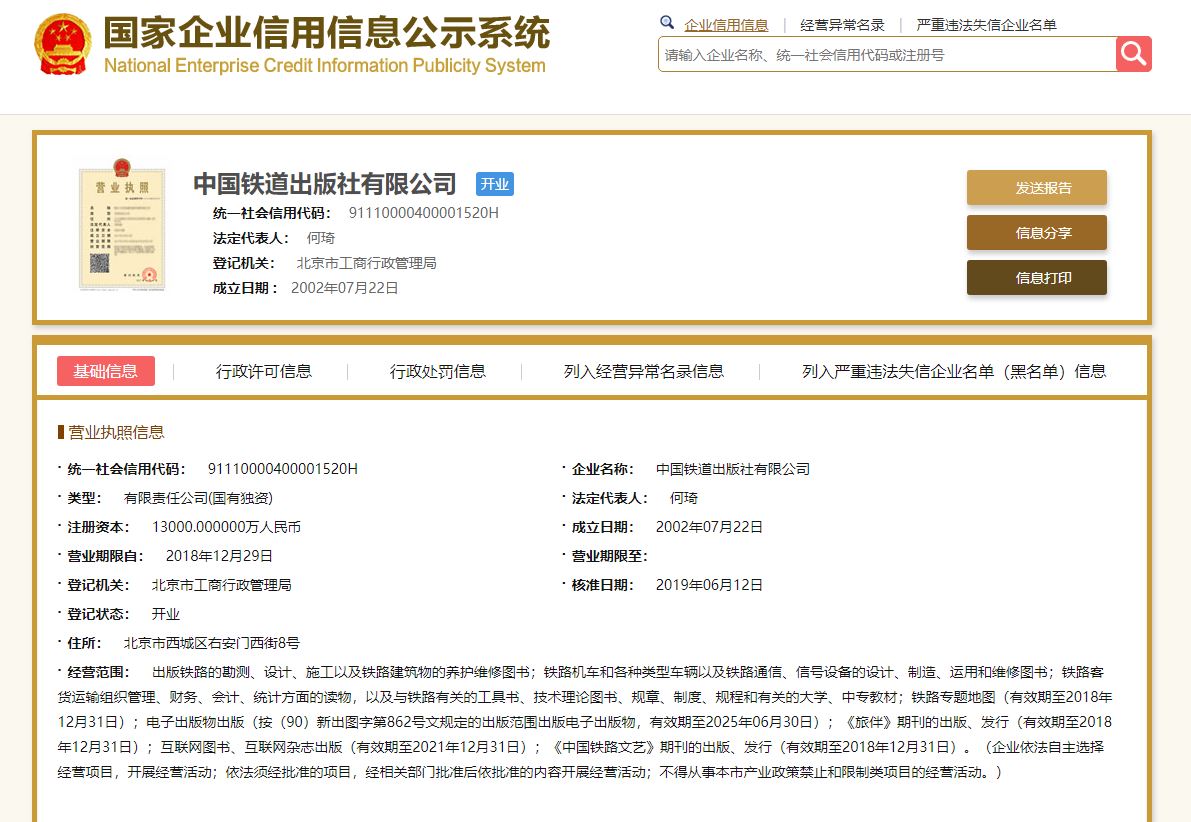Focus the enterprise name search field
This screenshot has width=1191, height=822.
(x=886, y=55)
